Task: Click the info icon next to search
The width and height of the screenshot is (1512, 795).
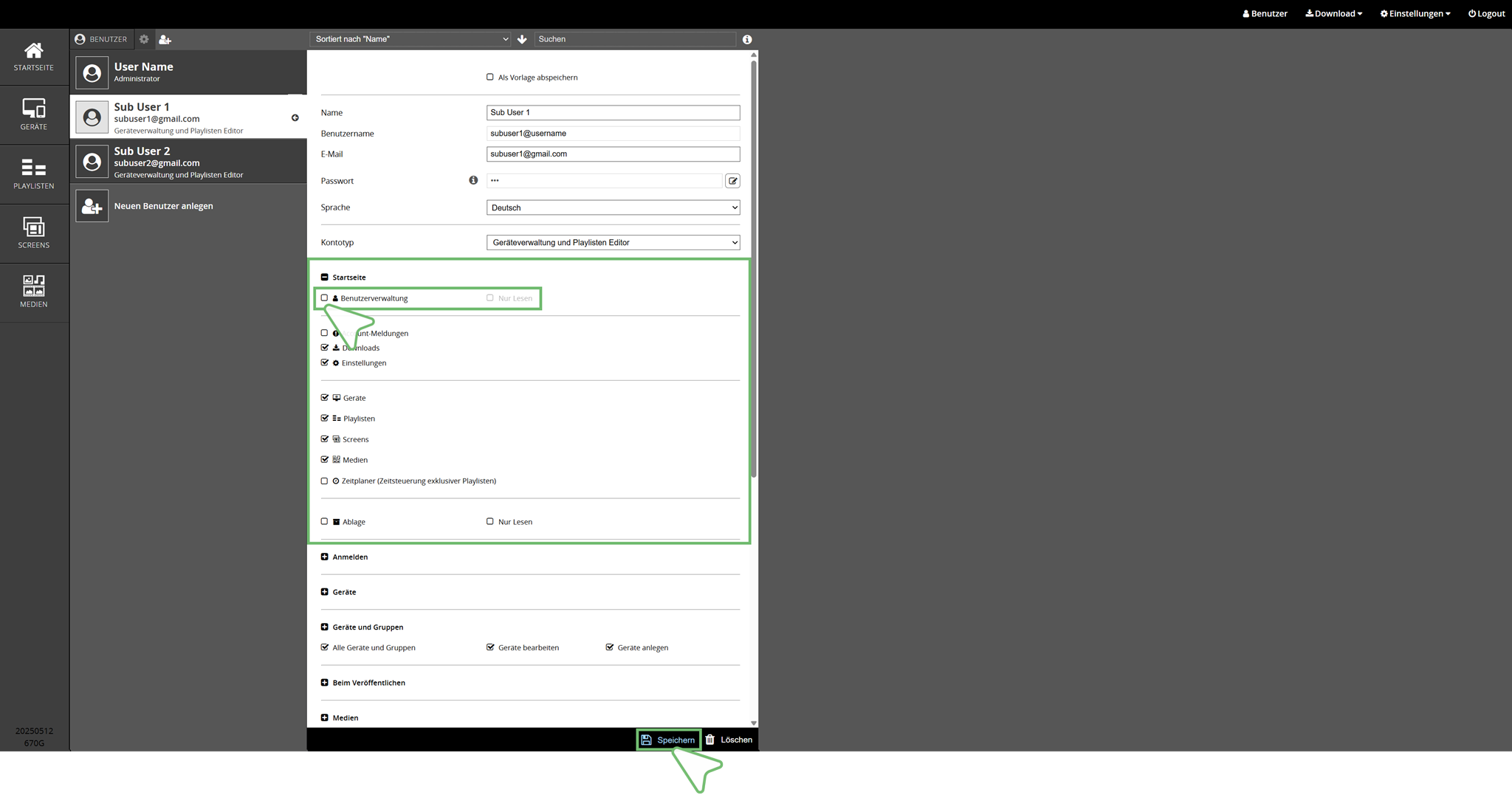Action: point(747,39)
